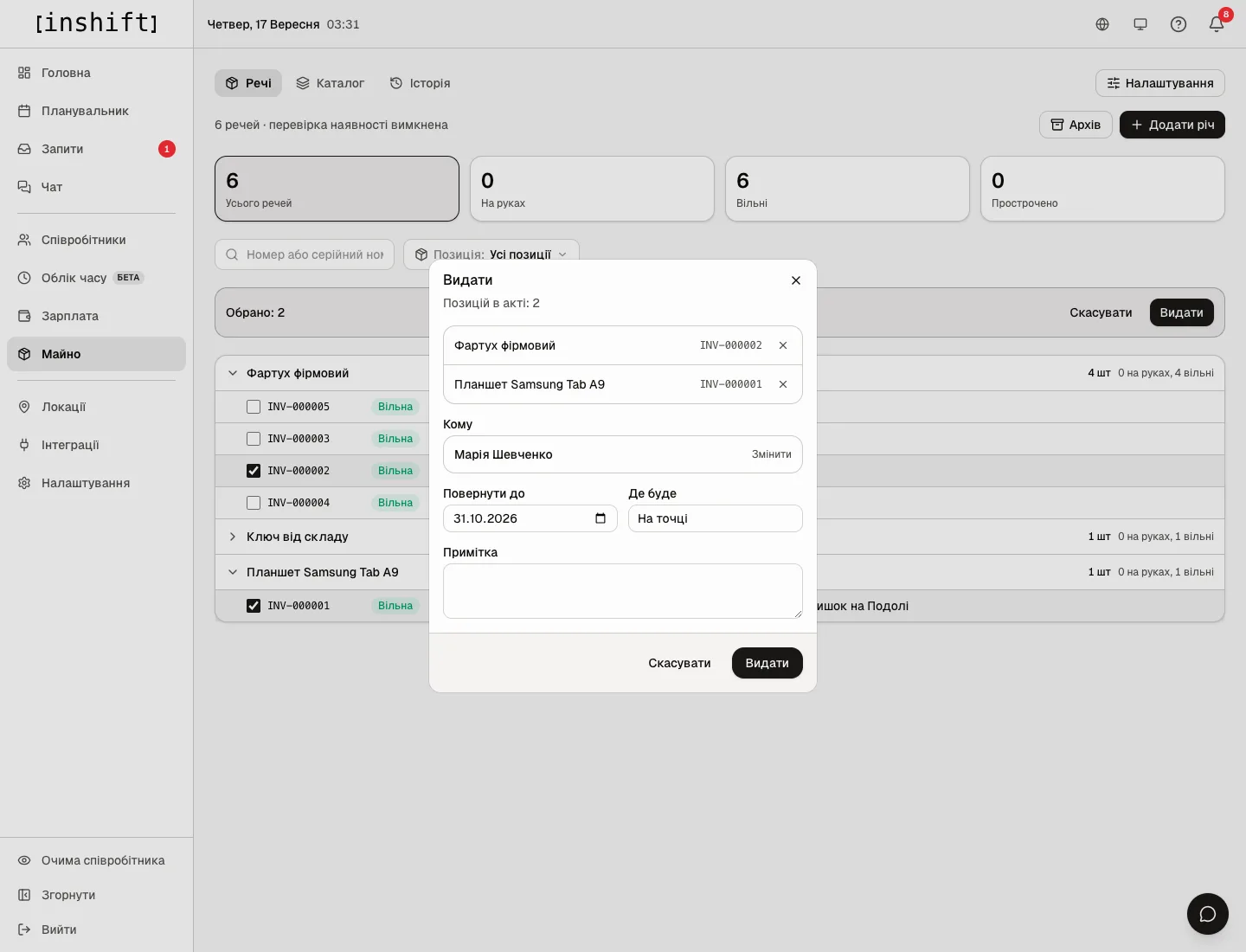1246x952 pixels.
Task: Open the help question mark icon
Action: click(1179, 24)
